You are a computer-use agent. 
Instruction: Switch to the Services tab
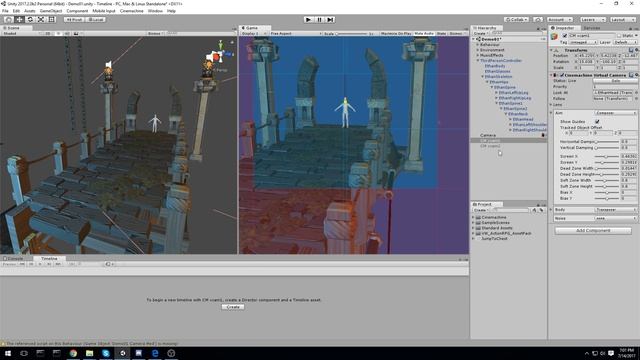coord(592,28)
